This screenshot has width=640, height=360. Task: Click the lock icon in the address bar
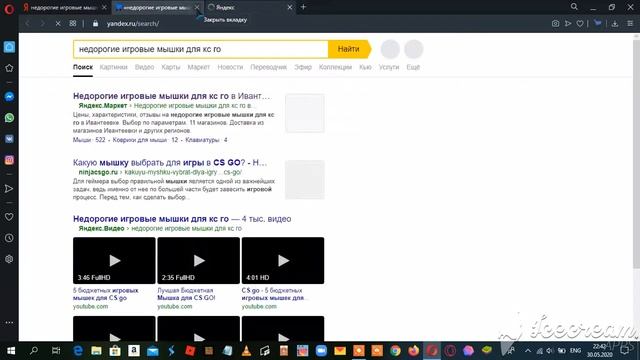point(96,24)
